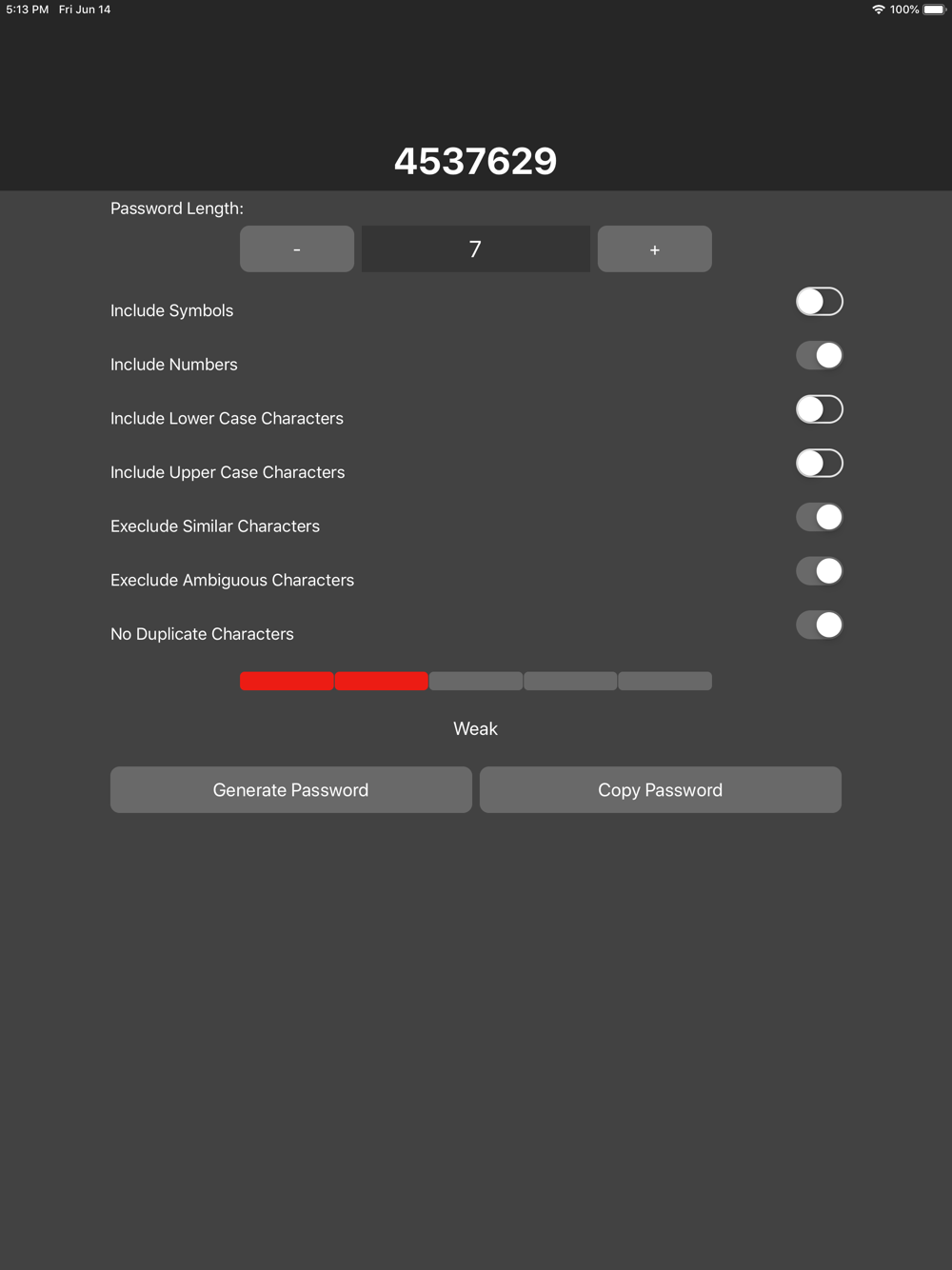Click the password length value field
The height and width of the screenshot is (1270, 952).
[476, 249]
